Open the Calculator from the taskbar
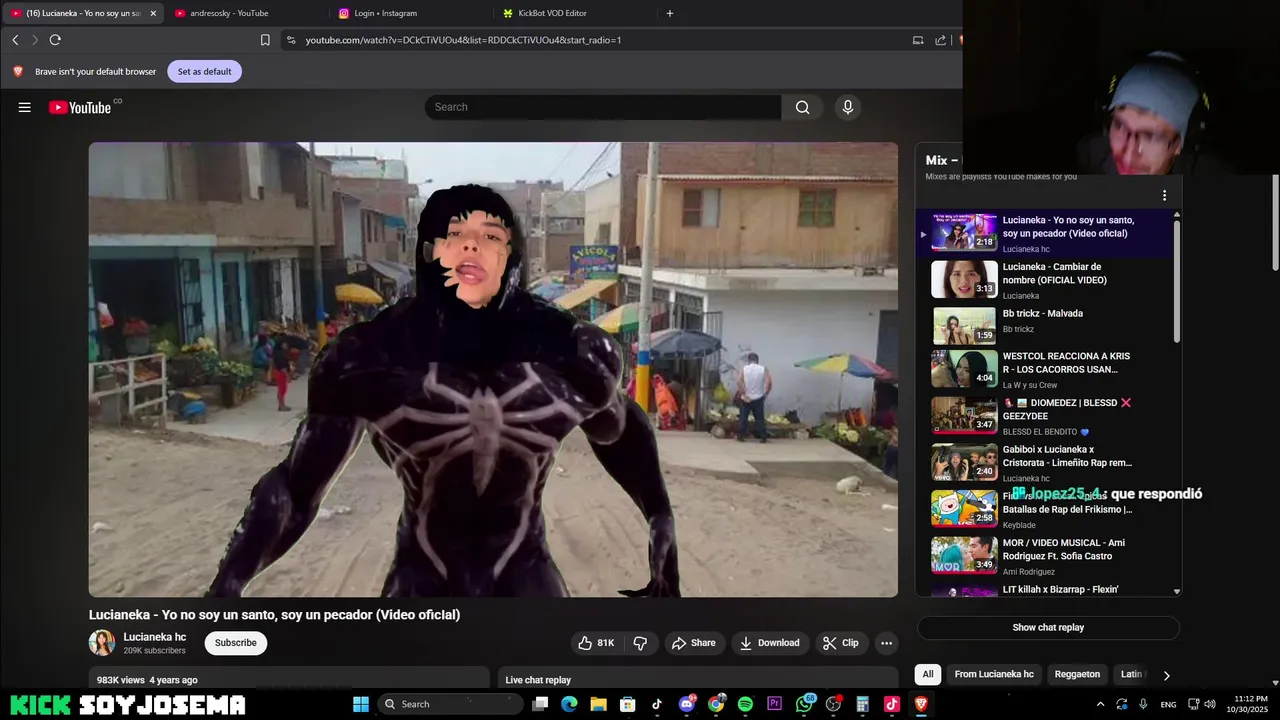This screenshot has width=1280, height=720. coord(862,704)
